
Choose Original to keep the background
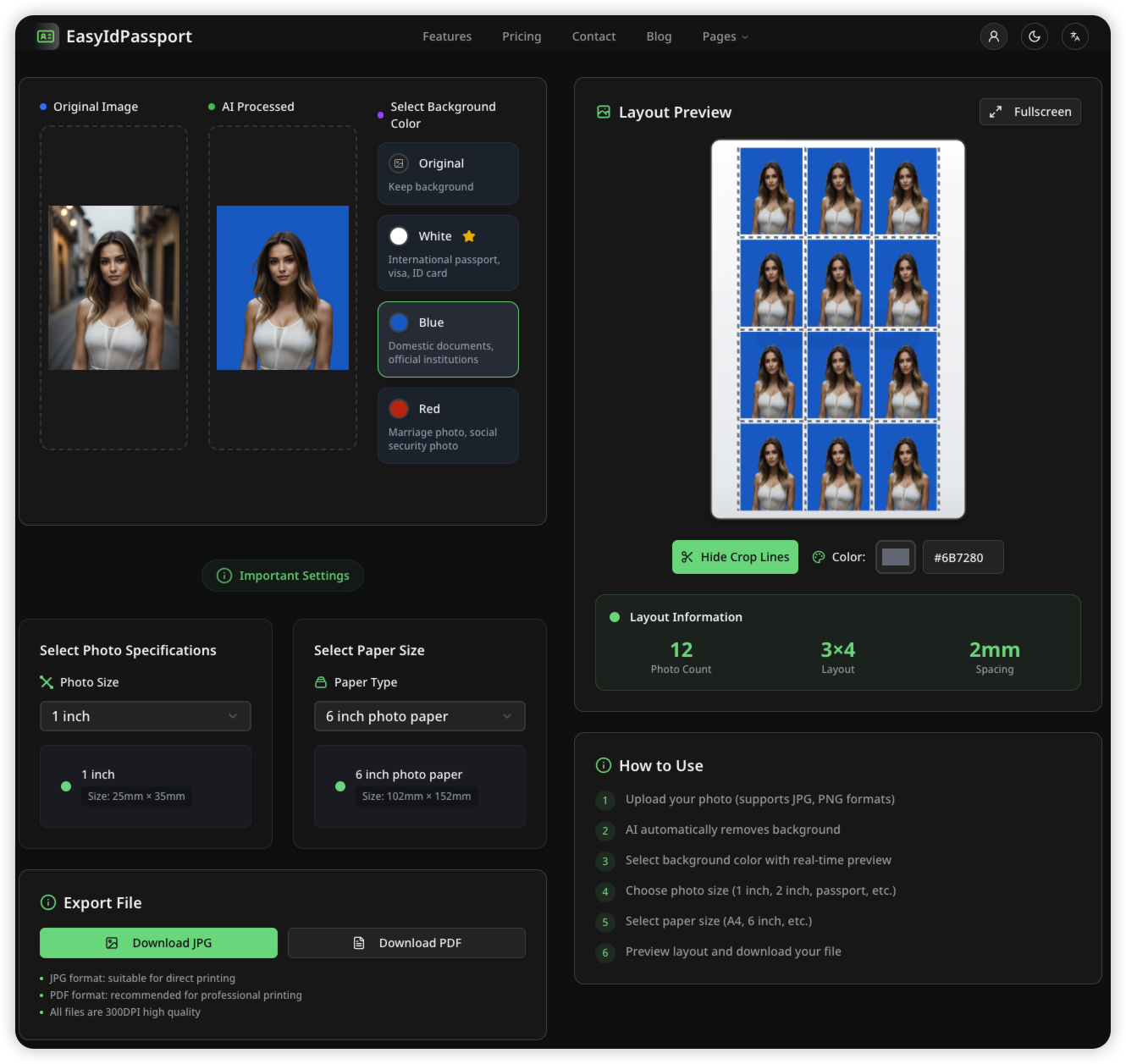pos(448,173)
